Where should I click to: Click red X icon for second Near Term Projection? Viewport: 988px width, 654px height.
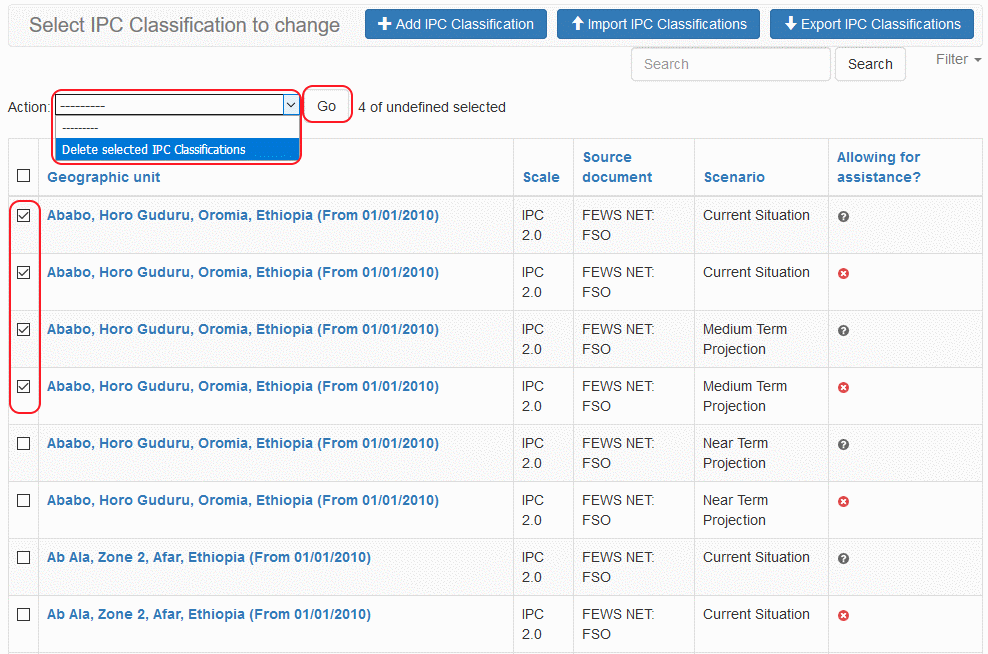click(x=843, y=501)
